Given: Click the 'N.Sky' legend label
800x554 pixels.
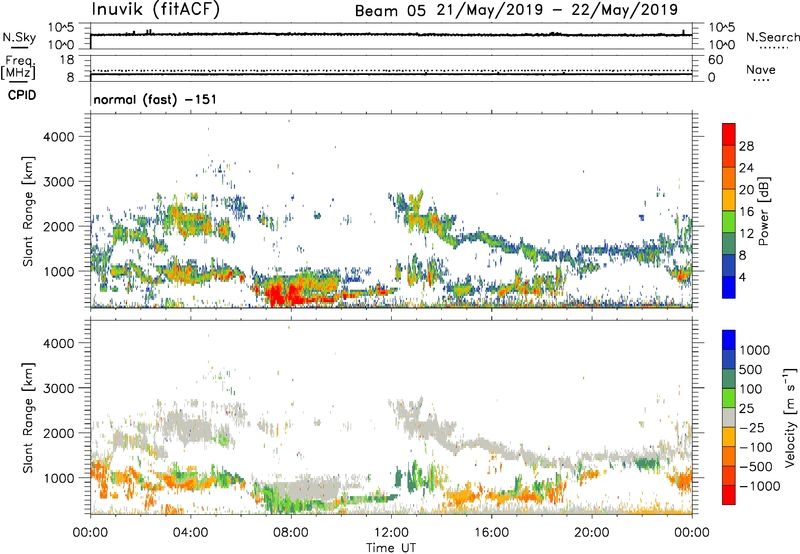Looking at the screenshot, I should [19, 37].
